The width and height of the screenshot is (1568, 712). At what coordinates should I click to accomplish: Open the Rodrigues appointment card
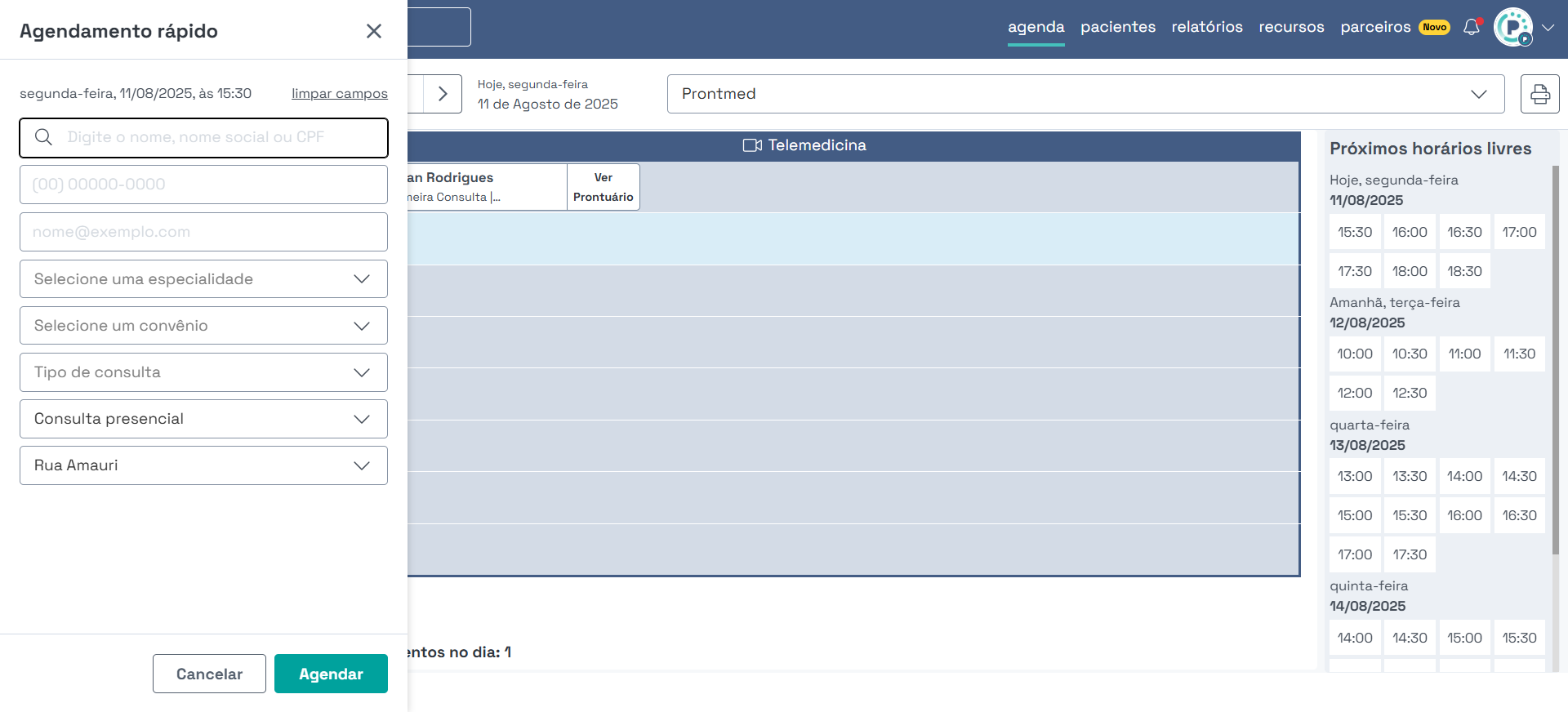point(487,187)
